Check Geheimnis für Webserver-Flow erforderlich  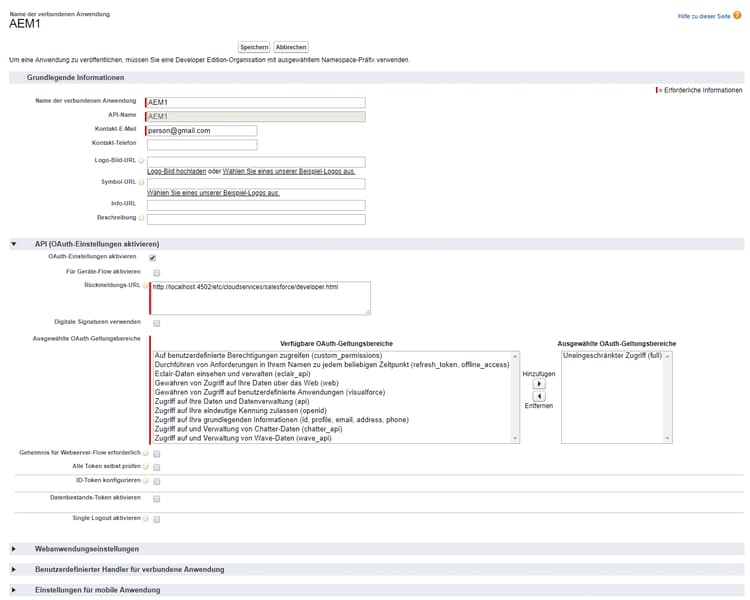[x=156, y=454]
